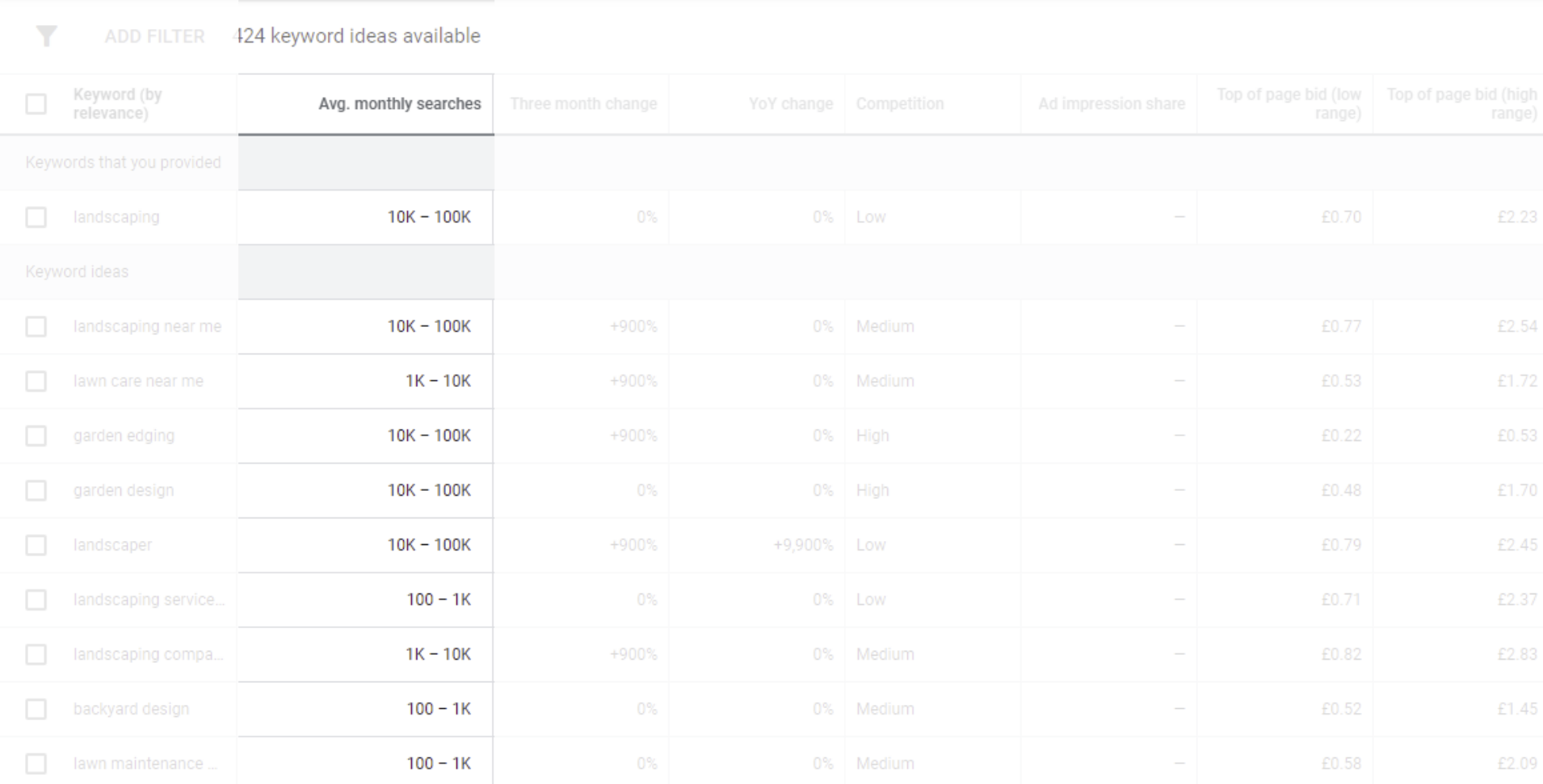
Task: Sort by Three month change column
Action: coord(582,103)
